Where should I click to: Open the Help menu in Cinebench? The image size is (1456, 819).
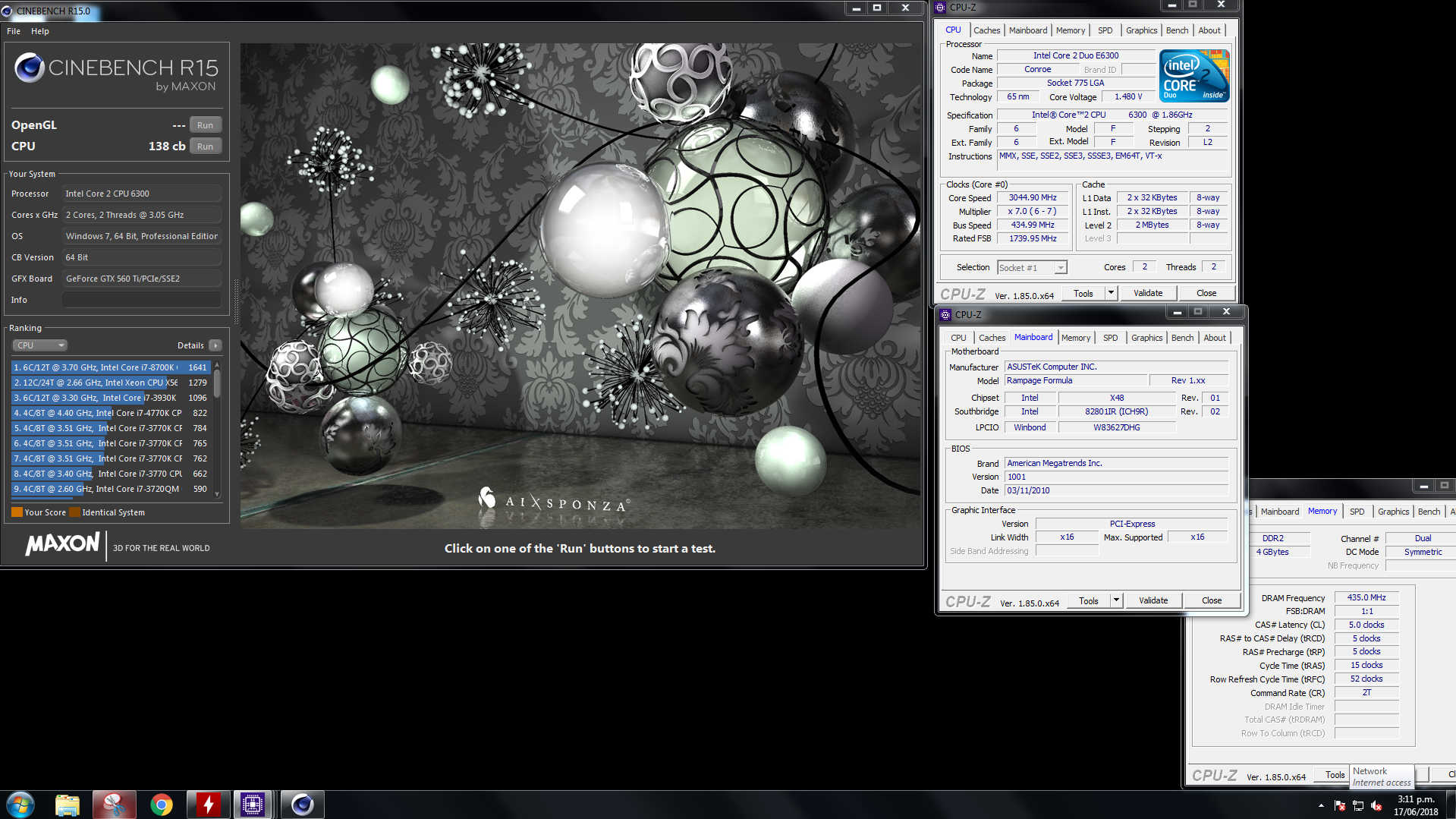point(40,31)
